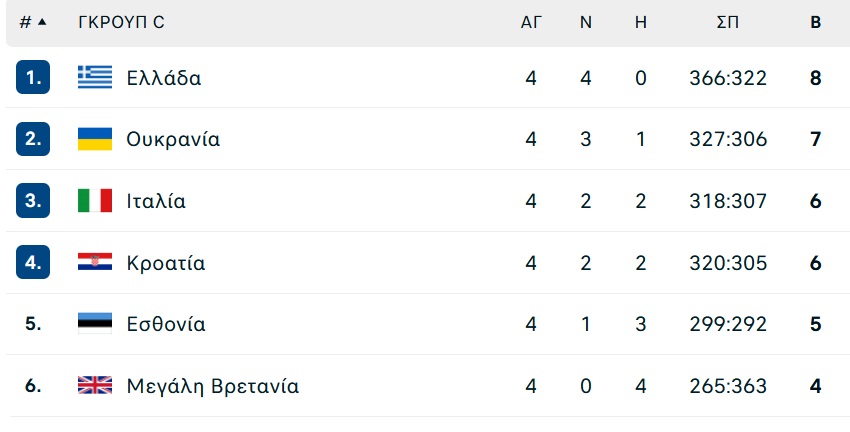Open the Ελλάδα team link
This screenshot has height=432, width=850.
click(164, 78)
